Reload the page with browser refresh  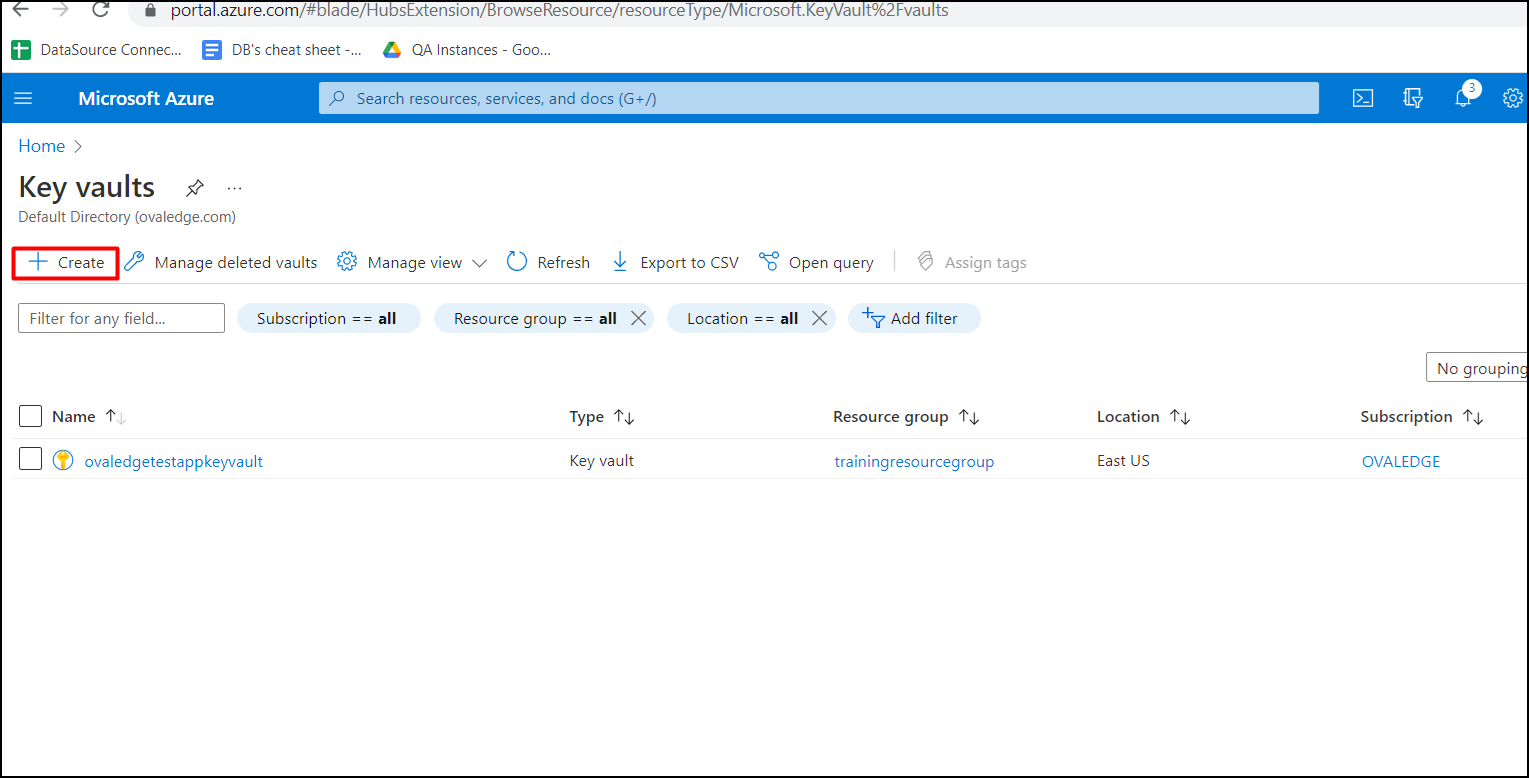(x=100, y=10)
